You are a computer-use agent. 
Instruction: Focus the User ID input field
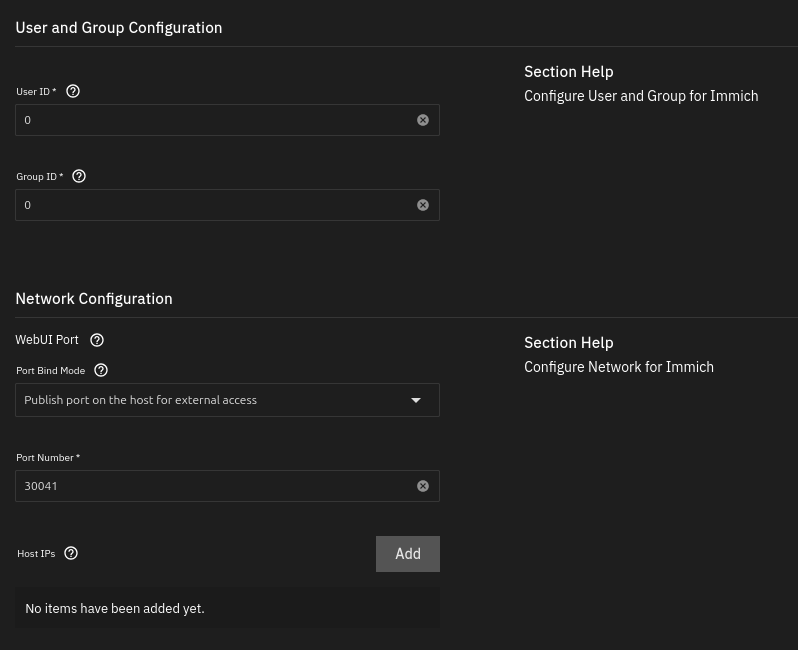[x=215, y=120]
